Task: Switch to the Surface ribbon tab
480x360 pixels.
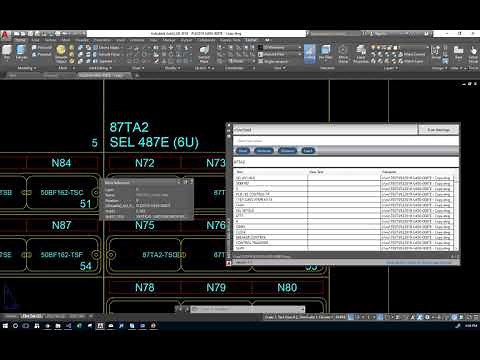Action: pyautogui.click(x=51, y=40)
